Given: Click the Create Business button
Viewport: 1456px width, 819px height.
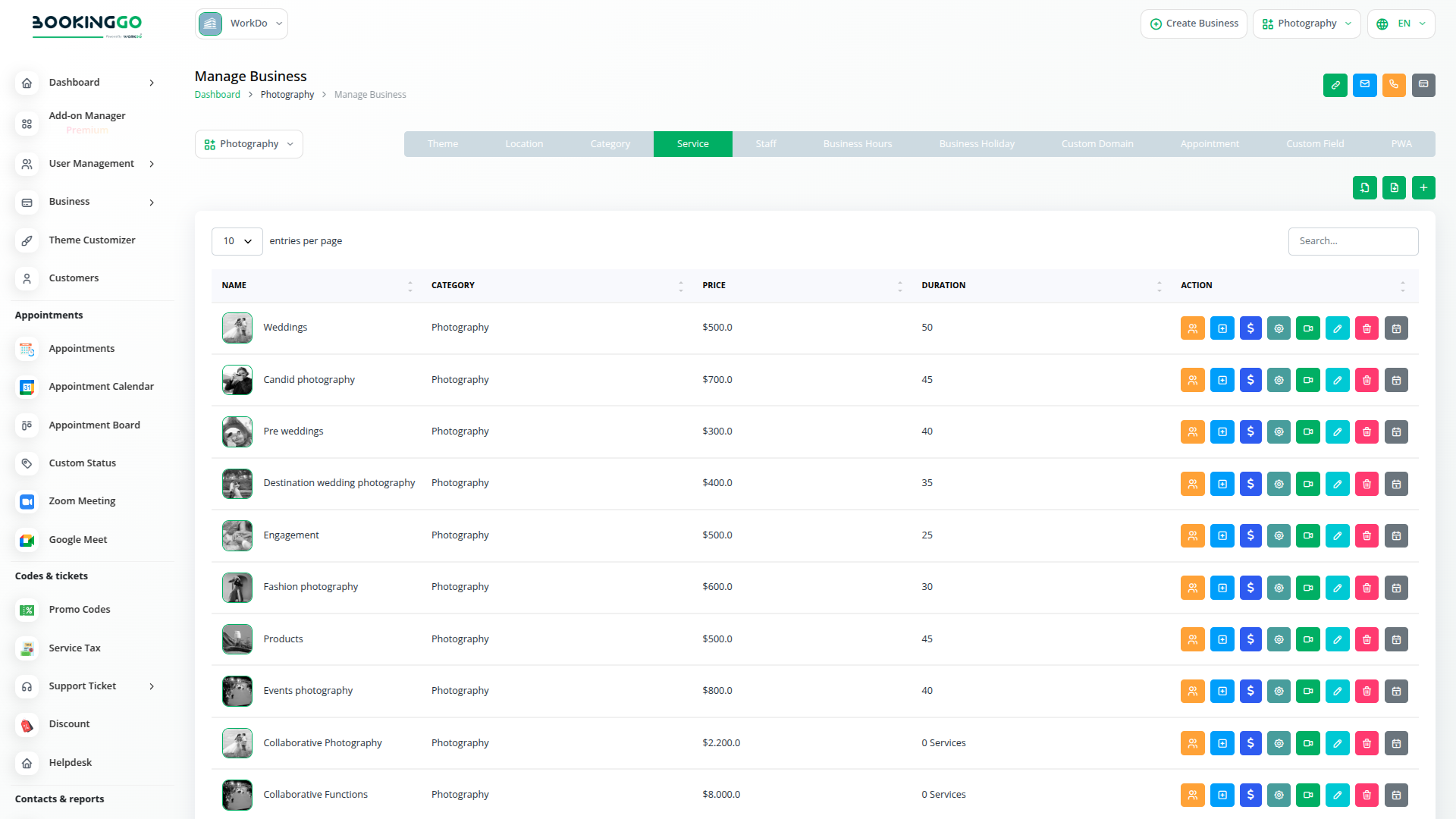Looking at the screenshot, I should point(1194,24).
